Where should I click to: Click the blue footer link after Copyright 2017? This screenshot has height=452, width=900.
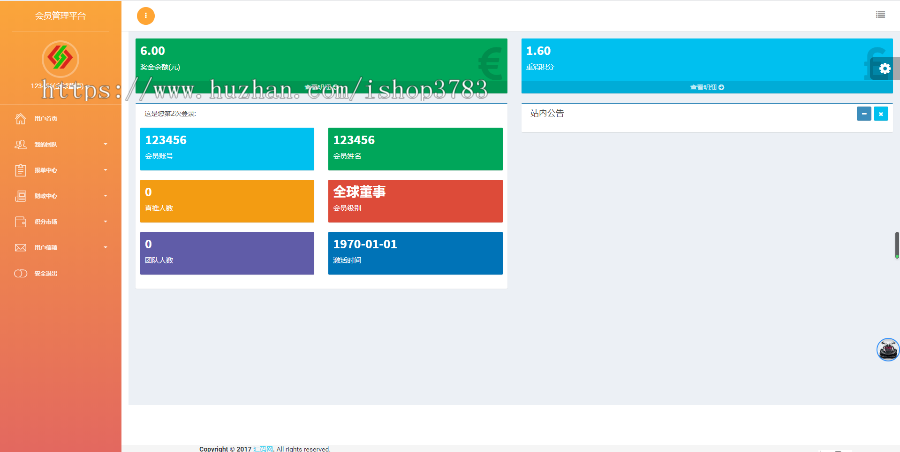263,449
